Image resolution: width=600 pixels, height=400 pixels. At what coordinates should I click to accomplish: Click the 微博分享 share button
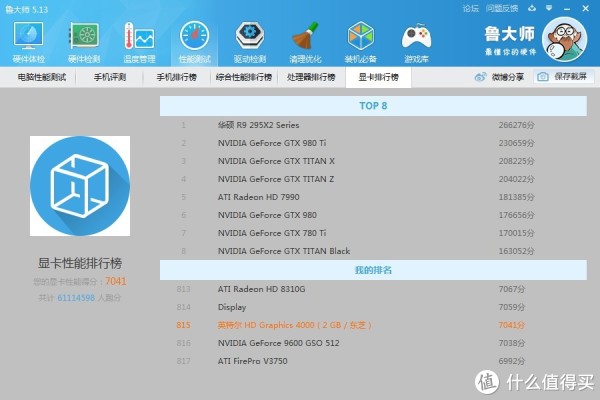[x=499, y=77]
